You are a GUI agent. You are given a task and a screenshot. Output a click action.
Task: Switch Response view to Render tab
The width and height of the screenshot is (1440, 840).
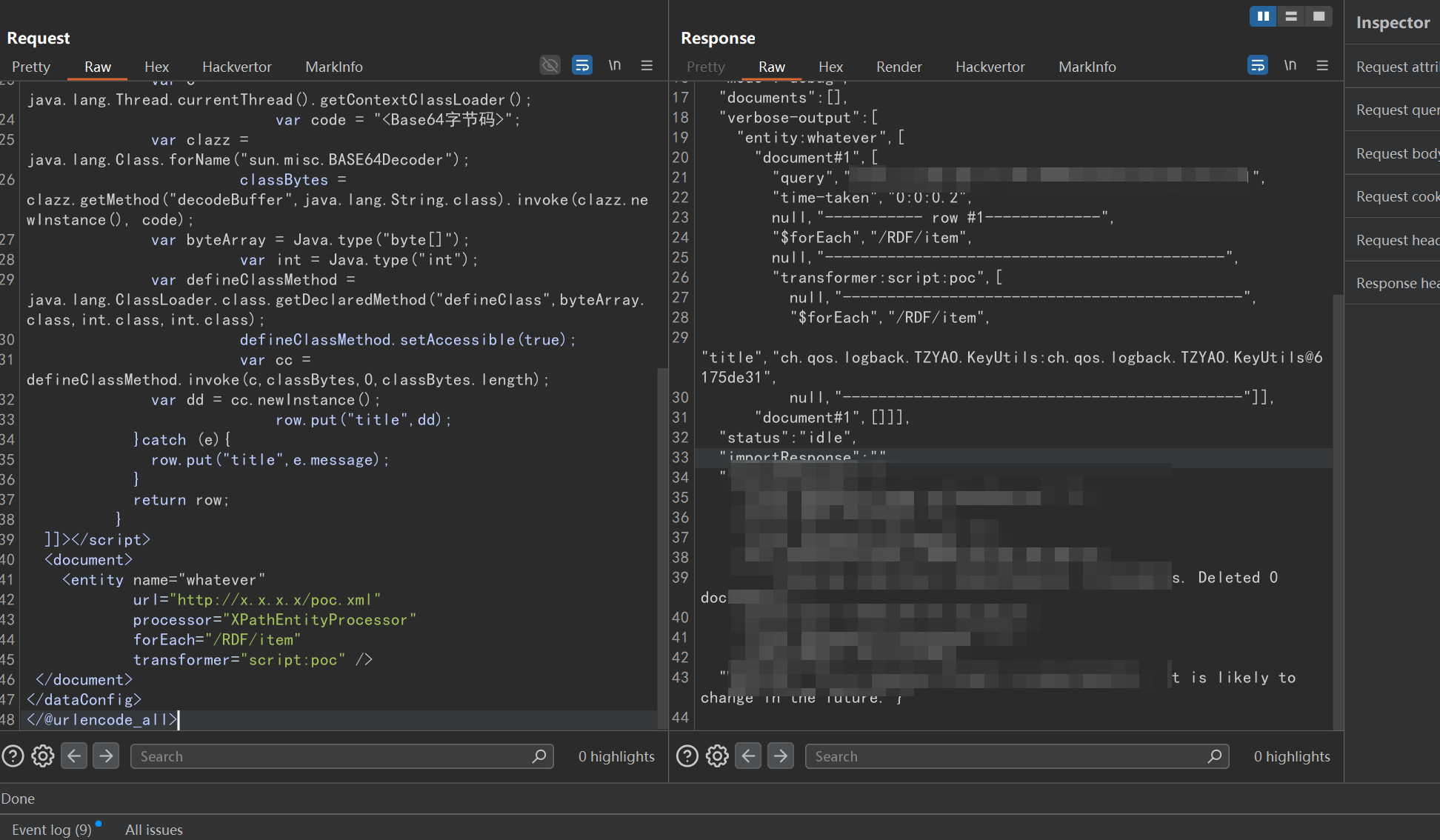(899, 67)
